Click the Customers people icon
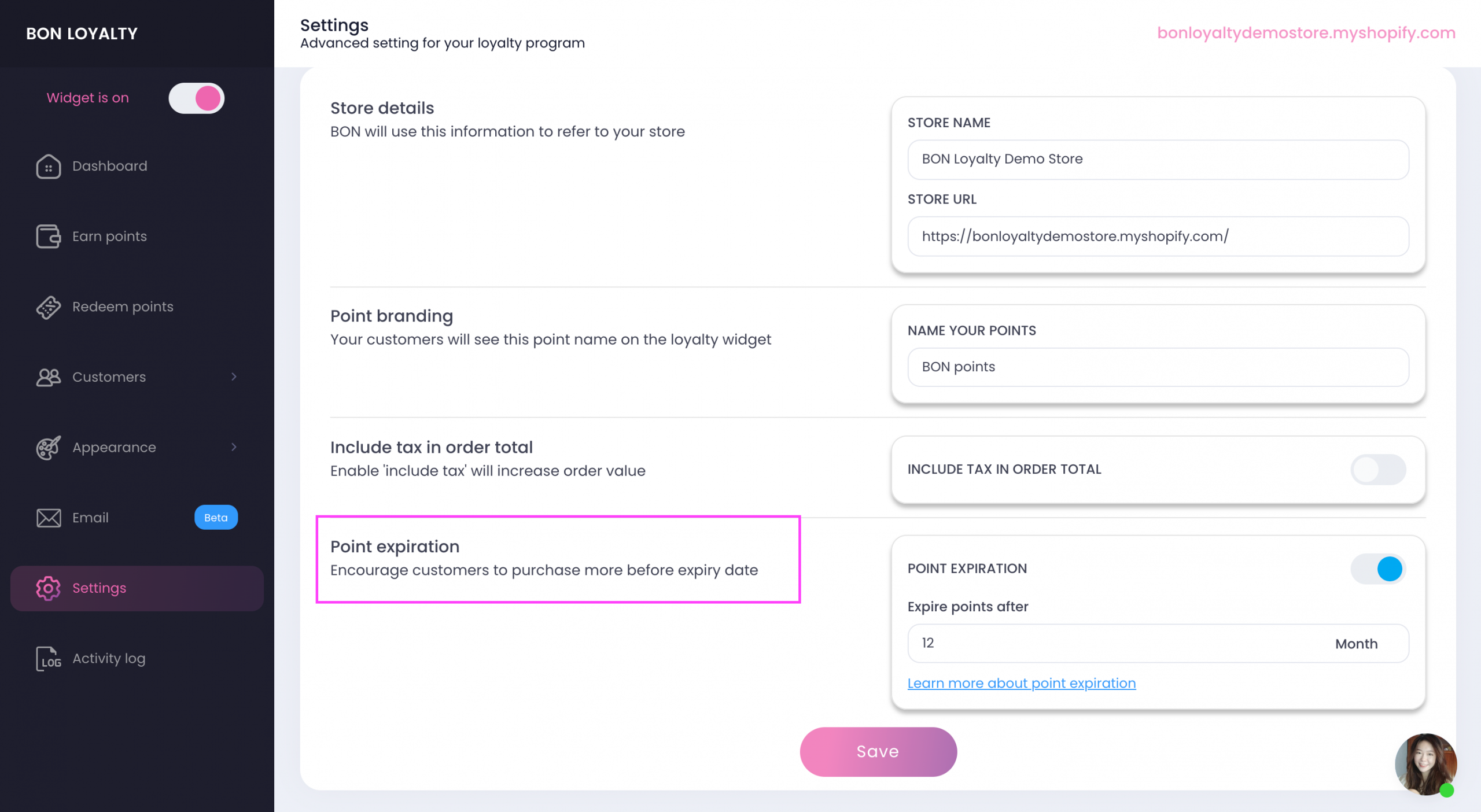 [x=49, y=377]
